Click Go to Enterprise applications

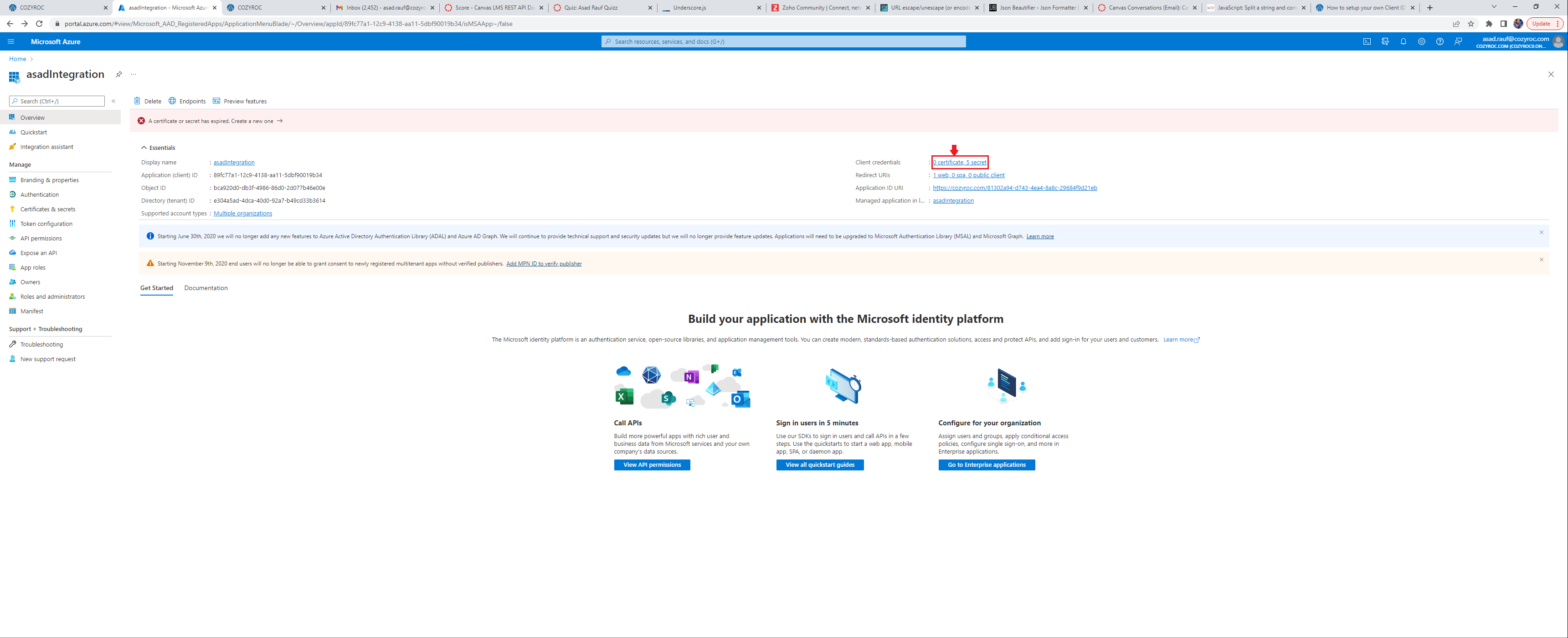click(x=987, y=464)
